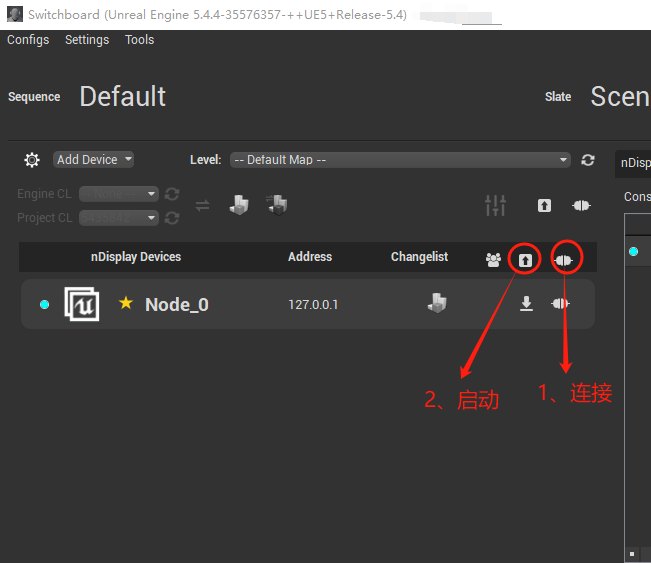Open the Engine CL dropdown
Viewport: 651px width, 563px height.
(x=119, y=194)
